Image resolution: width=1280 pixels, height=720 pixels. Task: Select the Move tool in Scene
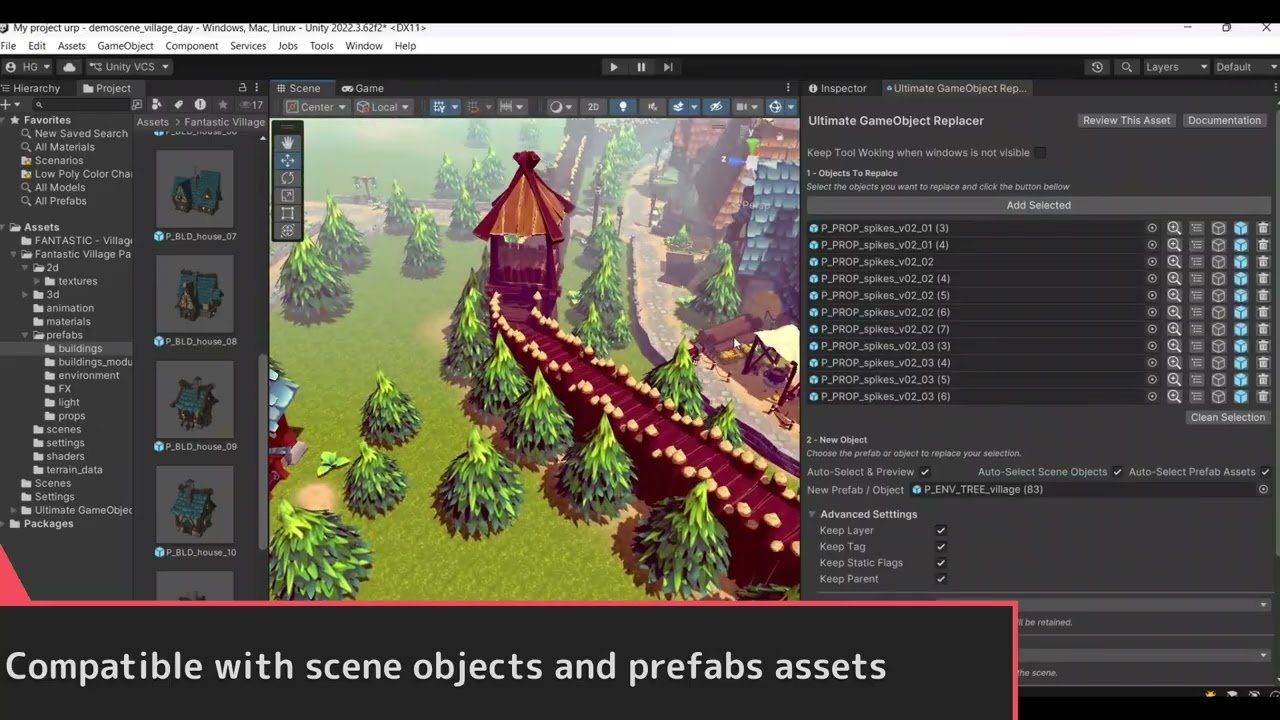(288, 160)
